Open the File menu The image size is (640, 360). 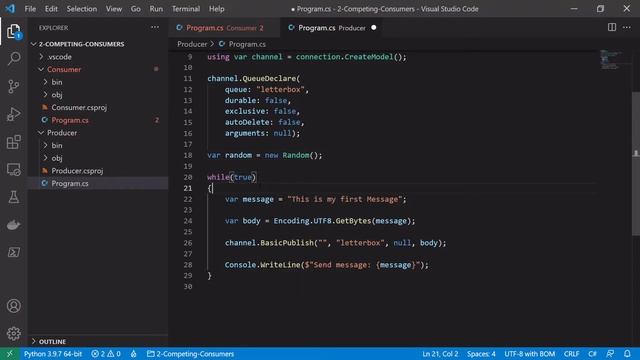coord(30,9)
